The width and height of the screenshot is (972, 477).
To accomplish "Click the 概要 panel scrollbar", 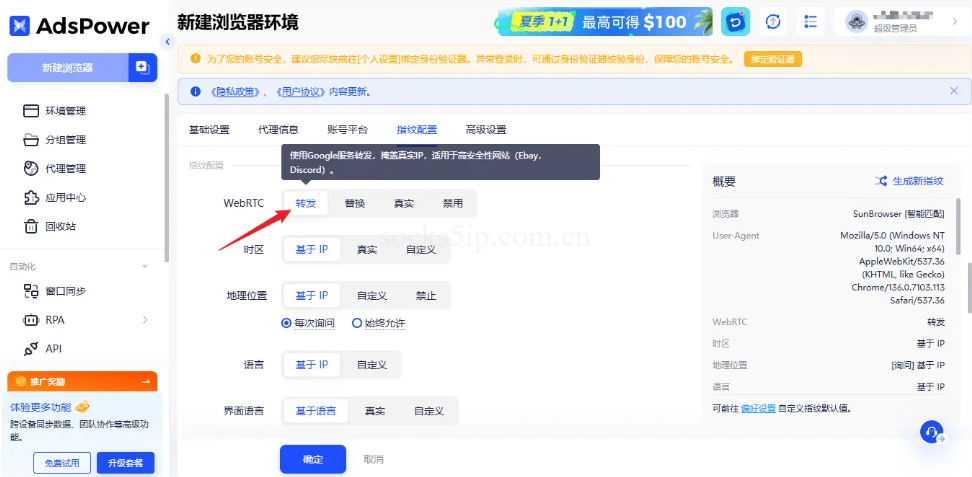I will 960,226.
